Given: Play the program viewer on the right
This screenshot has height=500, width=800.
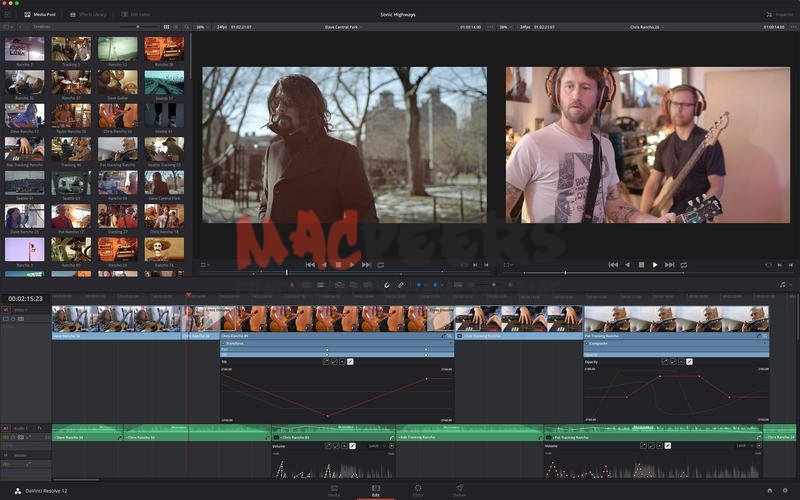Looking at the screenshot, I should (655, 265).
